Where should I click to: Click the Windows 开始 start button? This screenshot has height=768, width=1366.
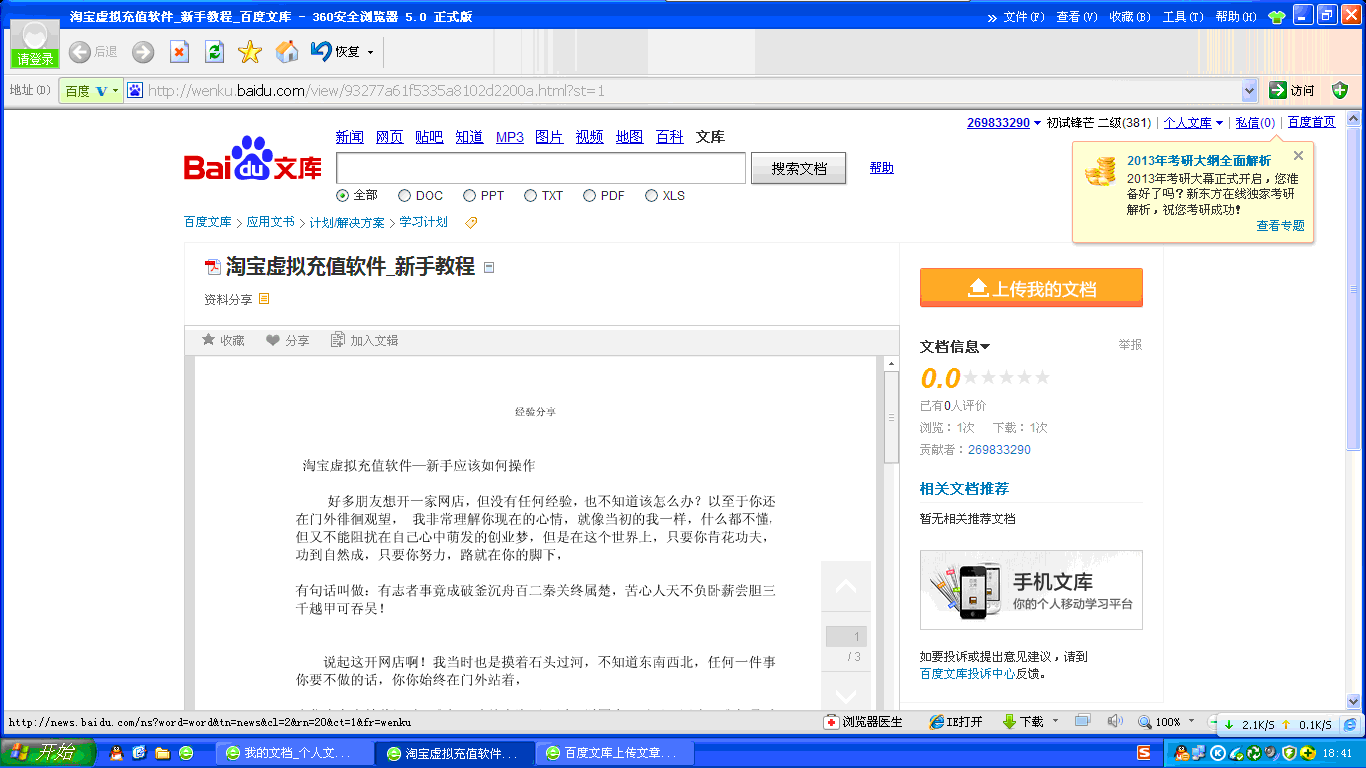pos(47,753)
